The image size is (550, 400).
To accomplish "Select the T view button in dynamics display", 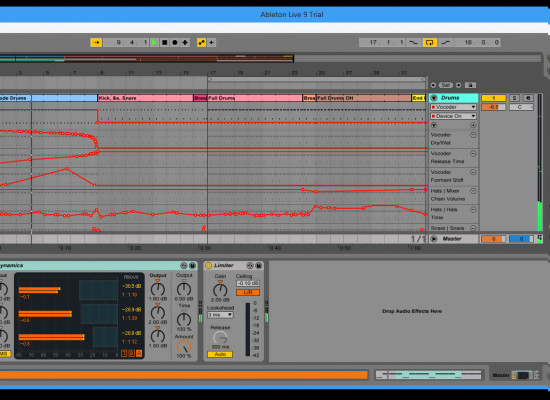I will (124, 353).
